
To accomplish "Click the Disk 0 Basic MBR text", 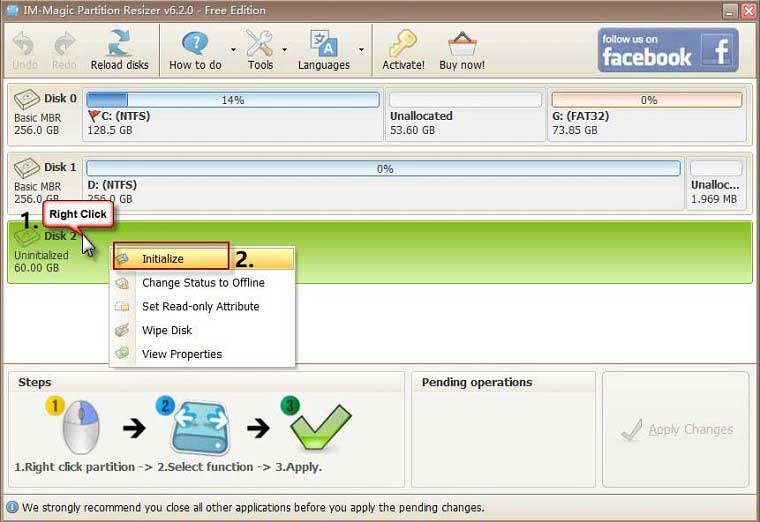I will point(37,118).
